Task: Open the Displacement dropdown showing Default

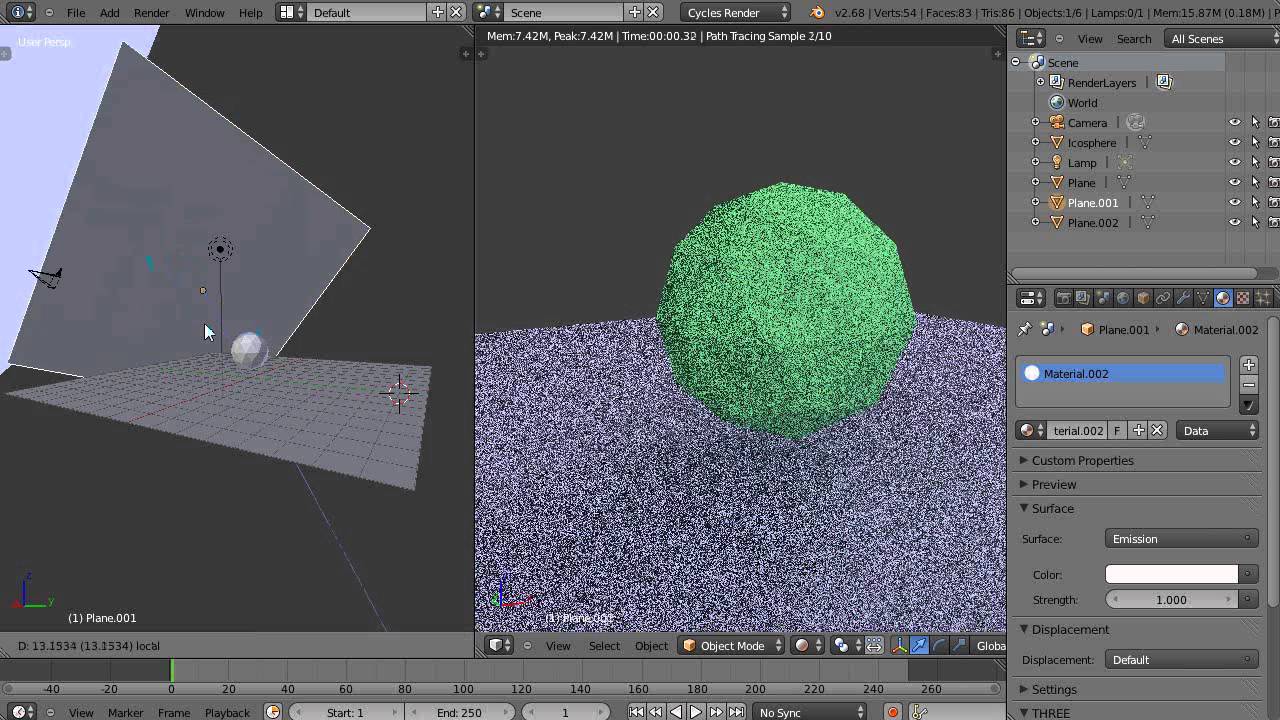Action: [1181, 660]
